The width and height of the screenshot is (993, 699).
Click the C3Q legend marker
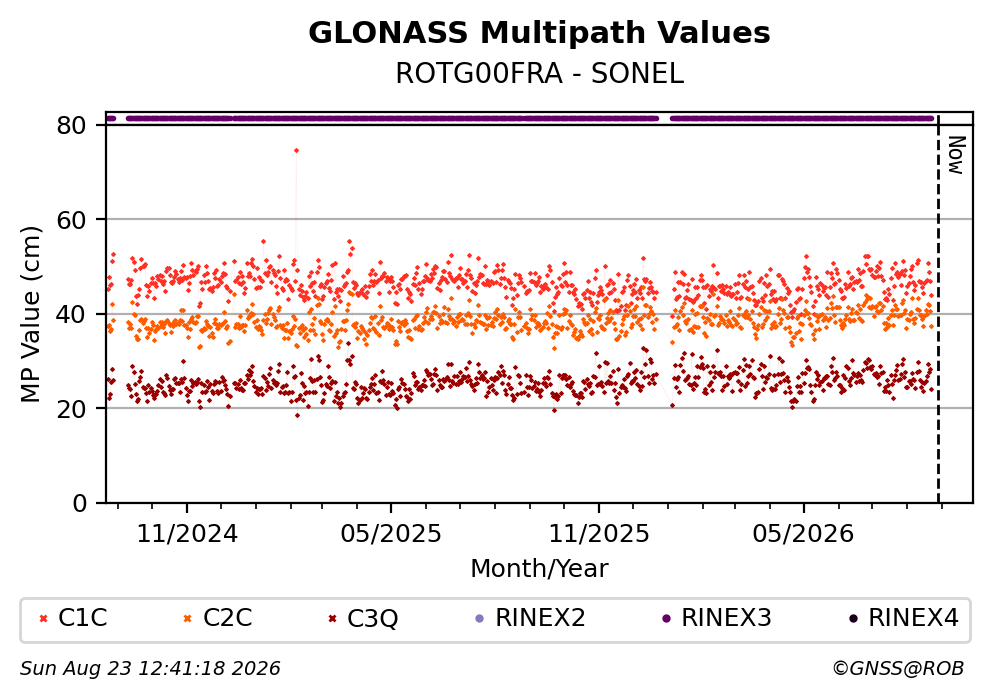(332, 618)
